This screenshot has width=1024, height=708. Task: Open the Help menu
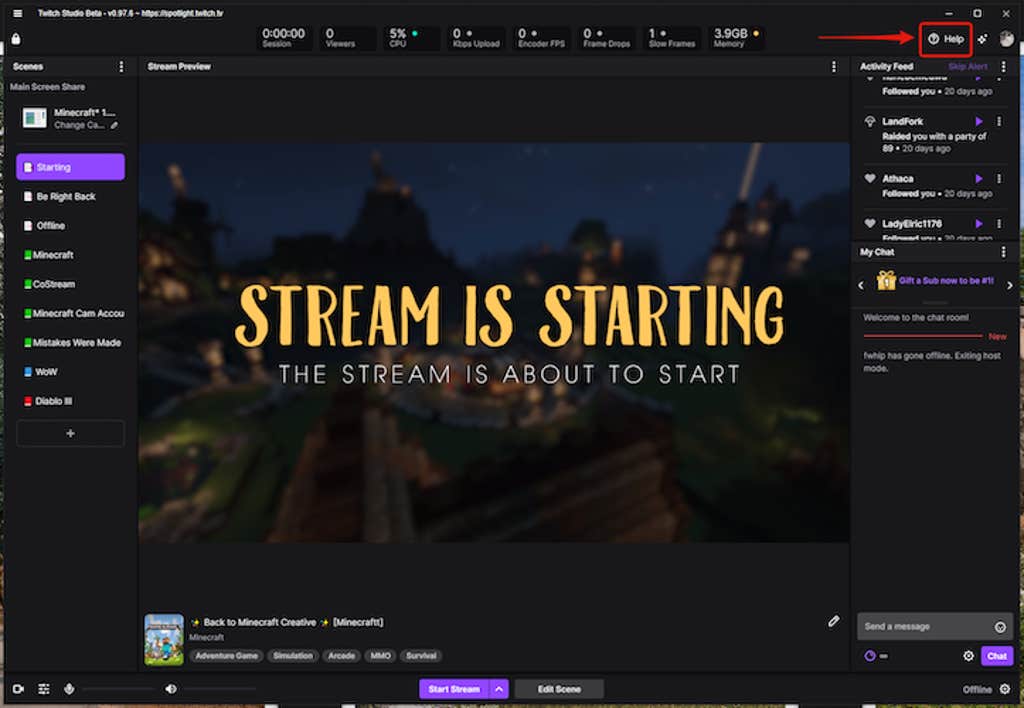946,39
